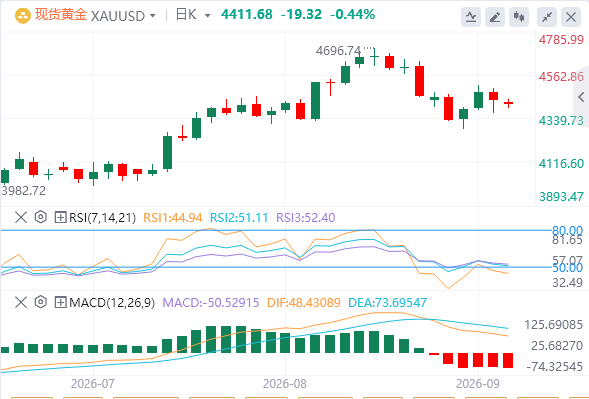Click the 现货黄金 symbol name
This screenshot has height=399, width=589.
point(60,15)
